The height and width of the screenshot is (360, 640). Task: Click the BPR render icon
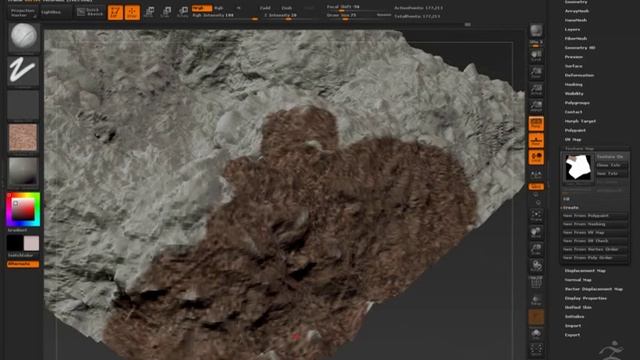click(x=536, y=30)
